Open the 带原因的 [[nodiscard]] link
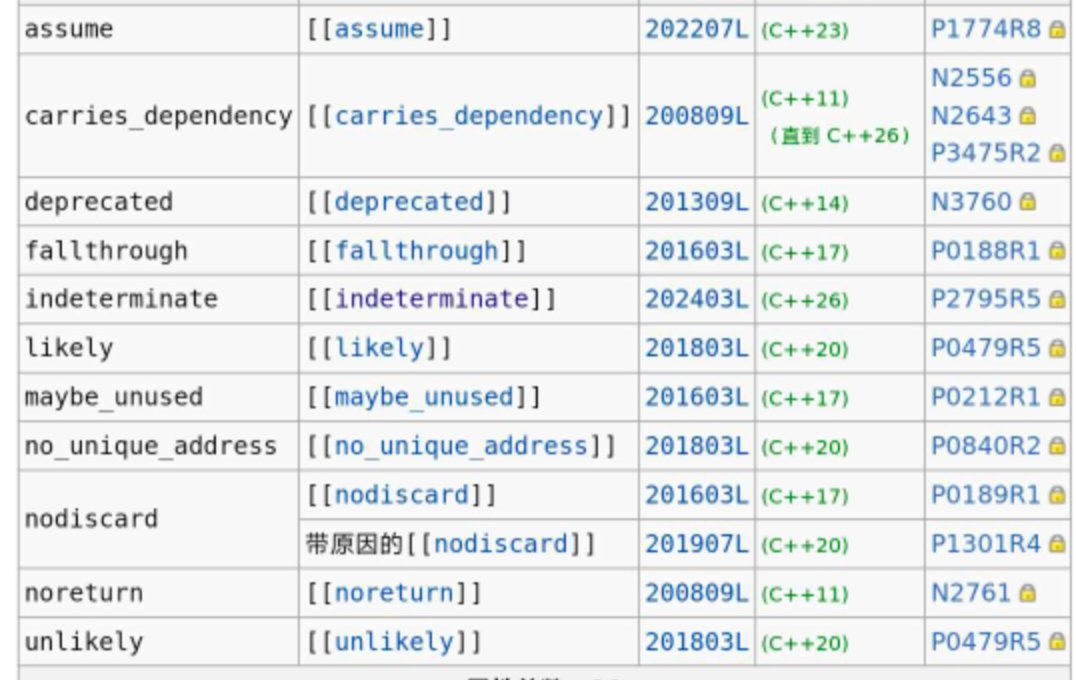The image size is (1076, 680). 501,544
